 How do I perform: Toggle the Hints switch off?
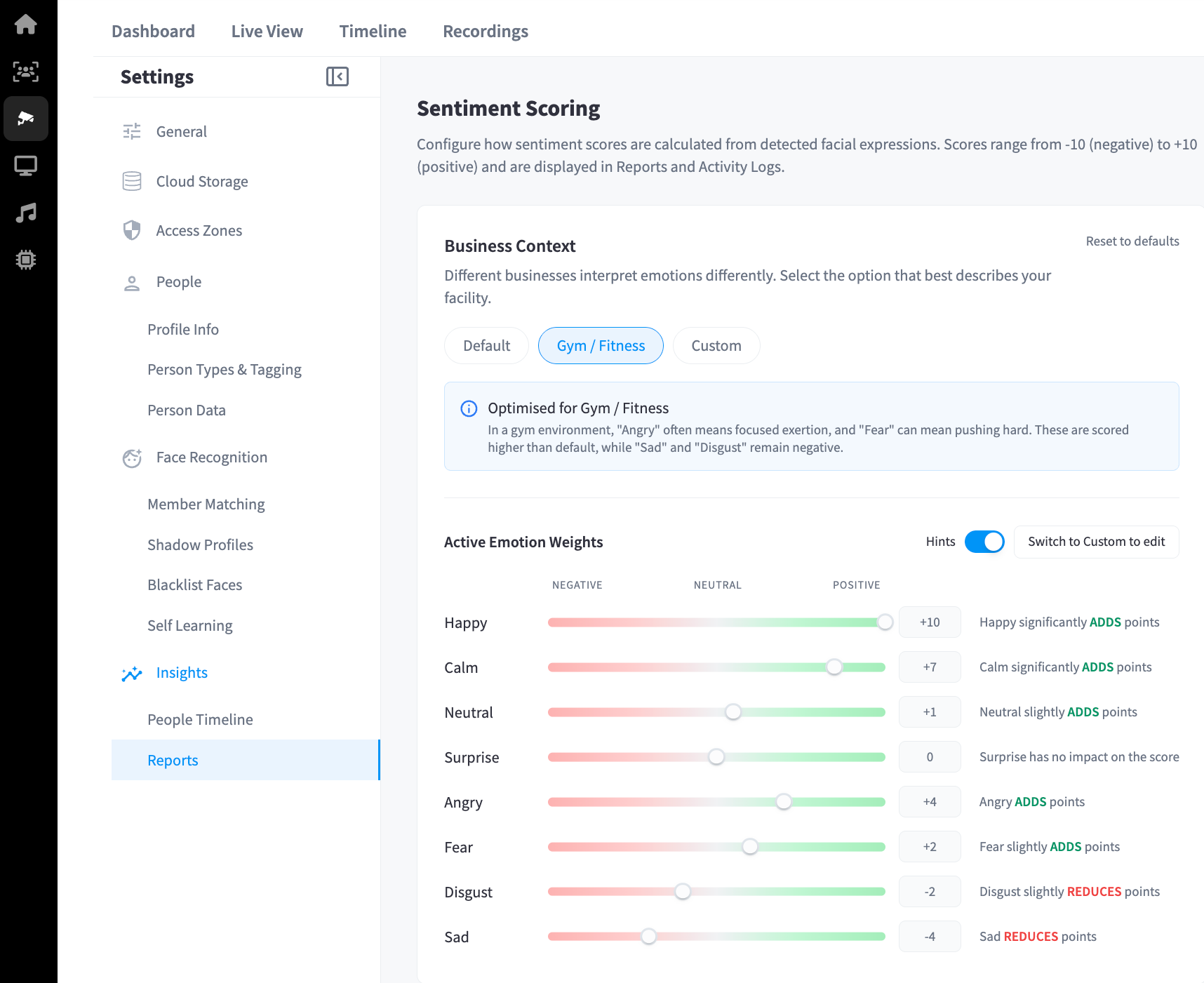click(x=984, y=542)
